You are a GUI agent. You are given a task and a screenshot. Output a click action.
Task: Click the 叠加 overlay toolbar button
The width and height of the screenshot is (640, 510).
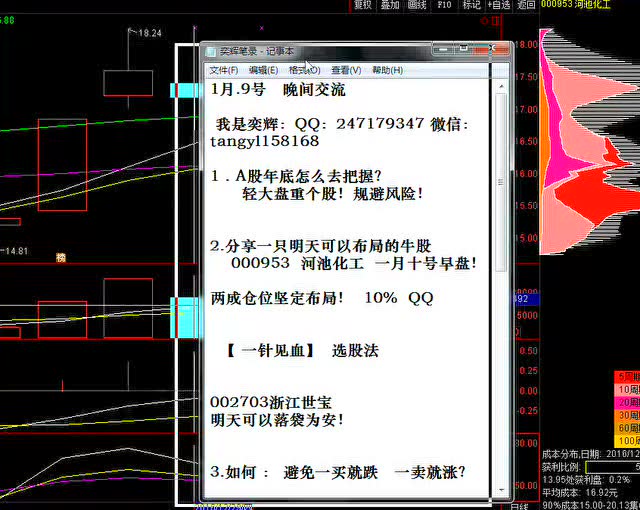click(x=390, y=5)
